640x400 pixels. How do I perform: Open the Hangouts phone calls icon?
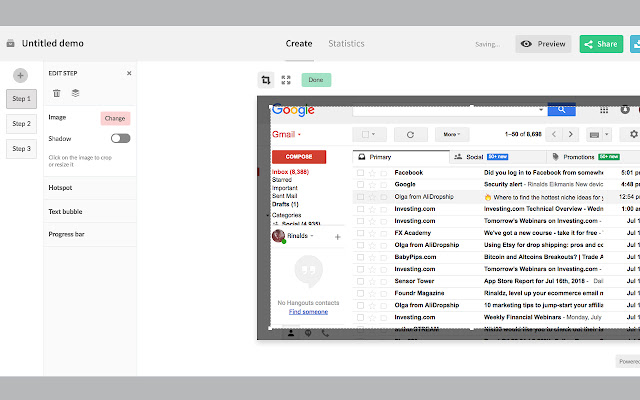tap(325, 333)
